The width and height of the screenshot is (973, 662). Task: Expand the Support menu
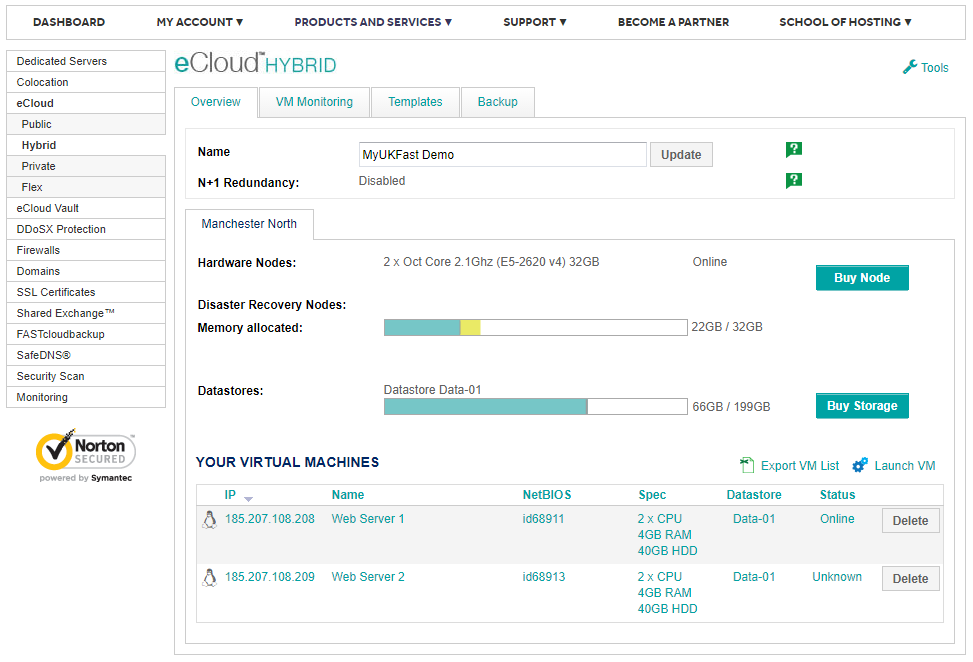(534, 22)
